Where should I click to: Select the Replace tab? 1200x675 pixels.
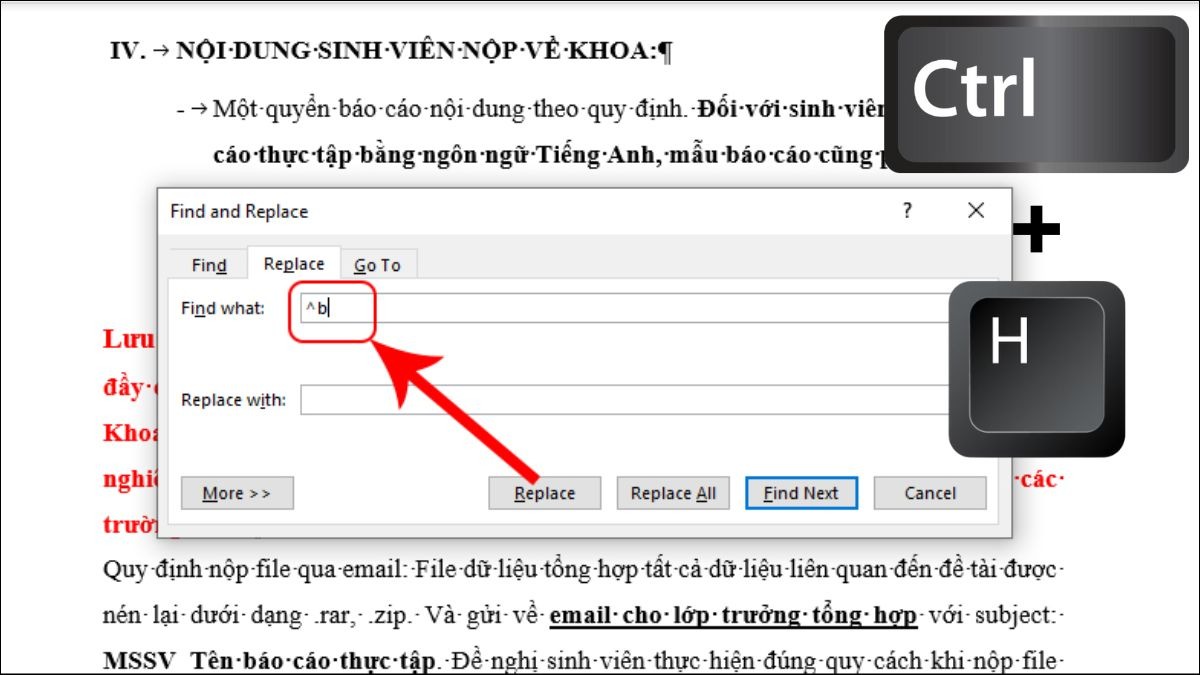[294, 264]
